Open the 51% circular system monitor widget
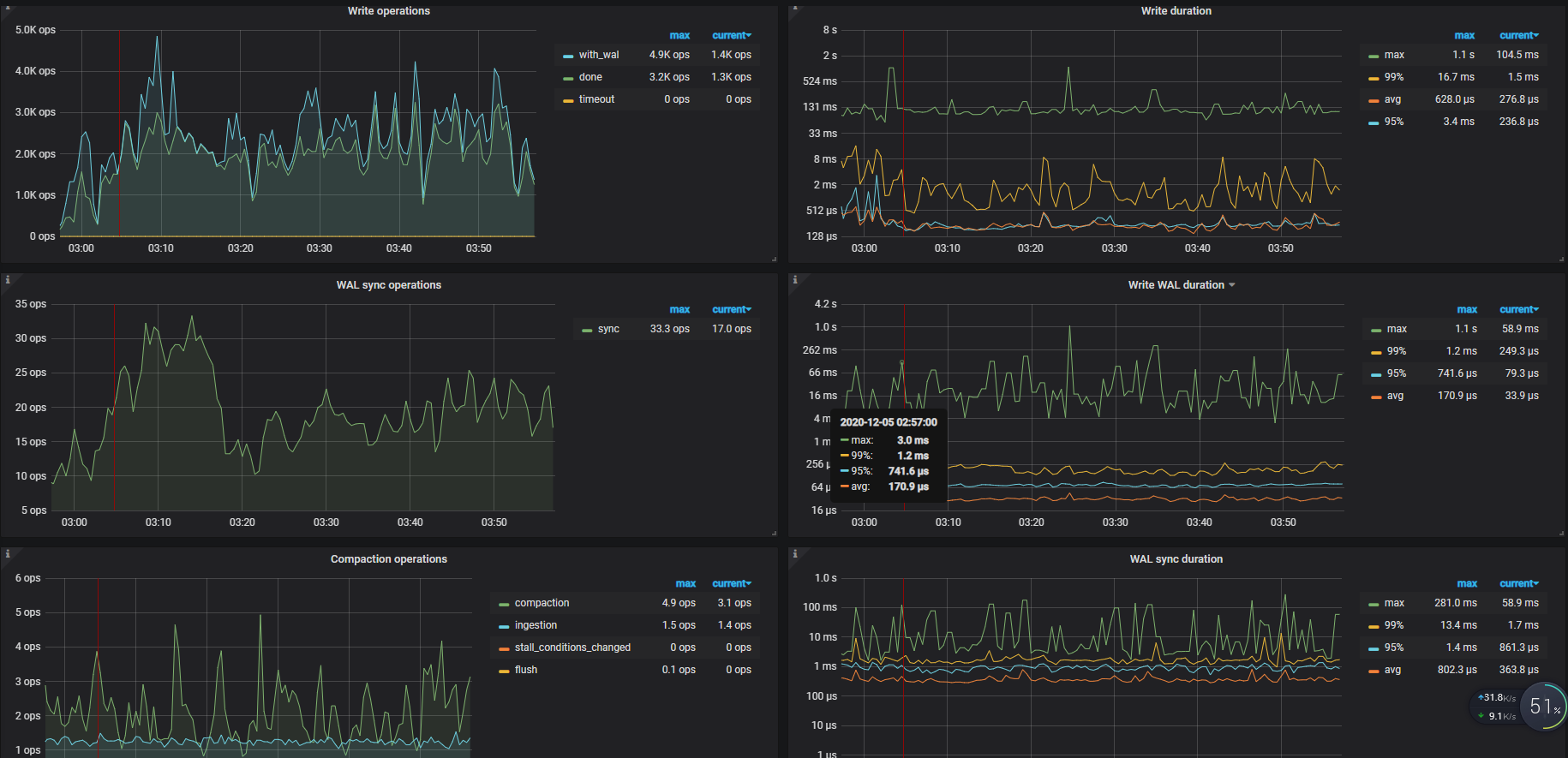The width and height of the screenshot is (1568, 758). point(1544,707)
